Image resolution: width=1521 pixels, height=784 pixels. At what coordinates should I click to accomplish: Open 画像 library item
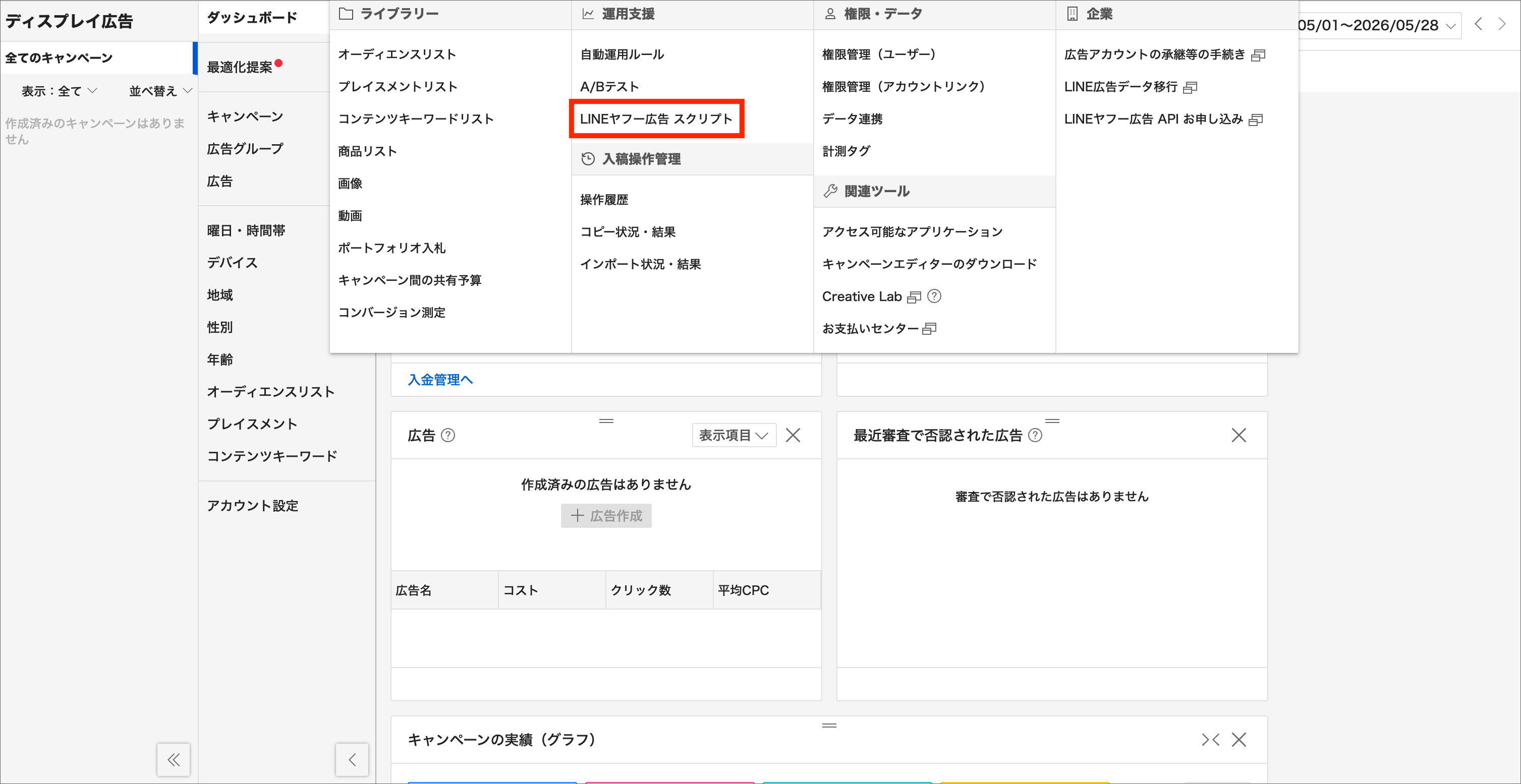[350, 184]
